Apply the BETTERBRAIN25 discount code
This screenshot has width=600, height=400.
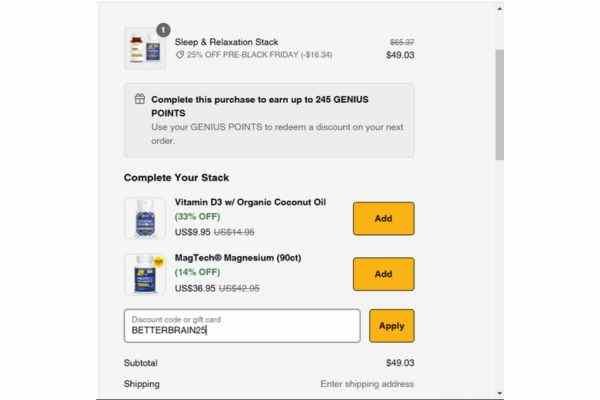[391, 326]
